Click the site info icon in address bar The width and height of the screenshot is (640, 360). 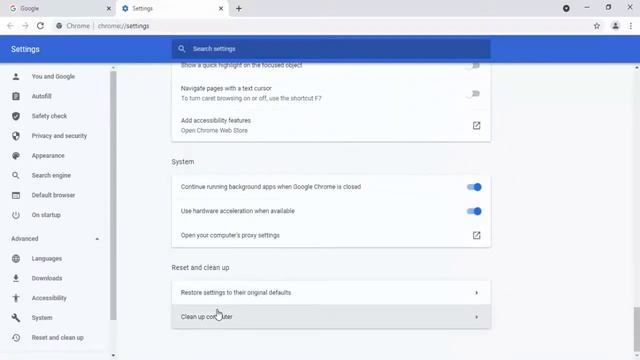click(x=59, y=26)
